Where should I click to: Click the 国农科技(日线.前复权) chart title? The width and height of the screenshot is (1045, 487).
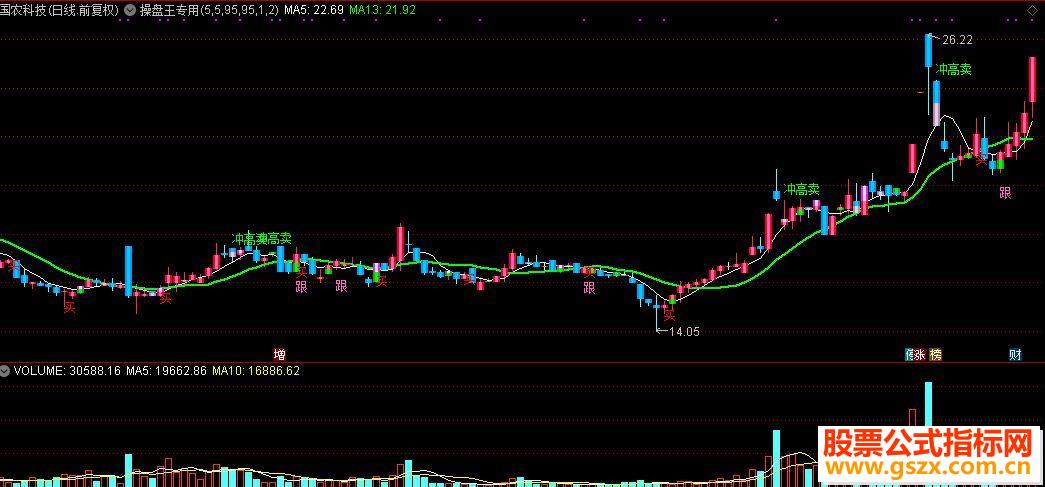(60, 10)
